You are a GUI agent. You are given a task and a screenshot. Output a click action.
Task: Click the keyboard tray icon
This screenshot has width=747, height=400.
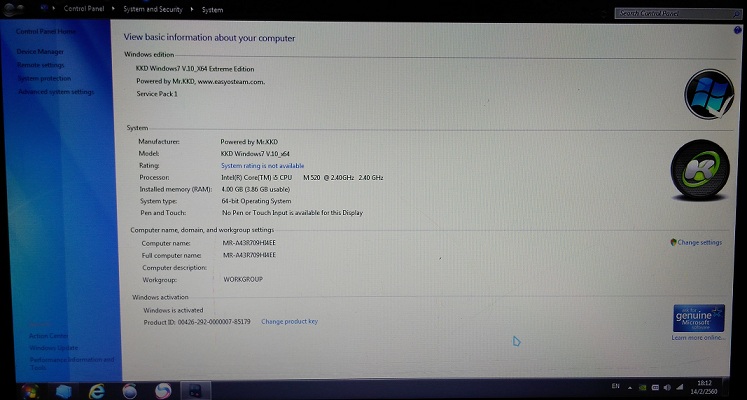point(655,388)
